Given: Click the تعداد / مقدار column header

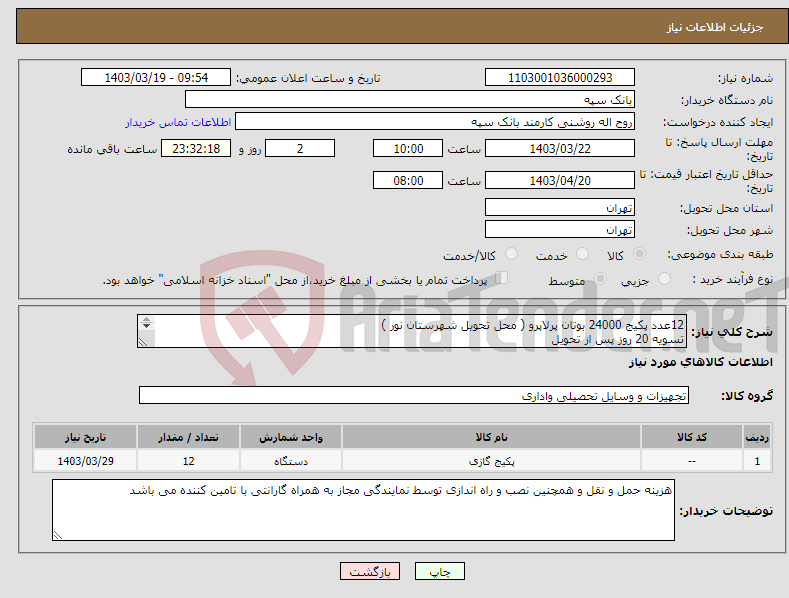Looking at the screenshot, I should 188,437.
